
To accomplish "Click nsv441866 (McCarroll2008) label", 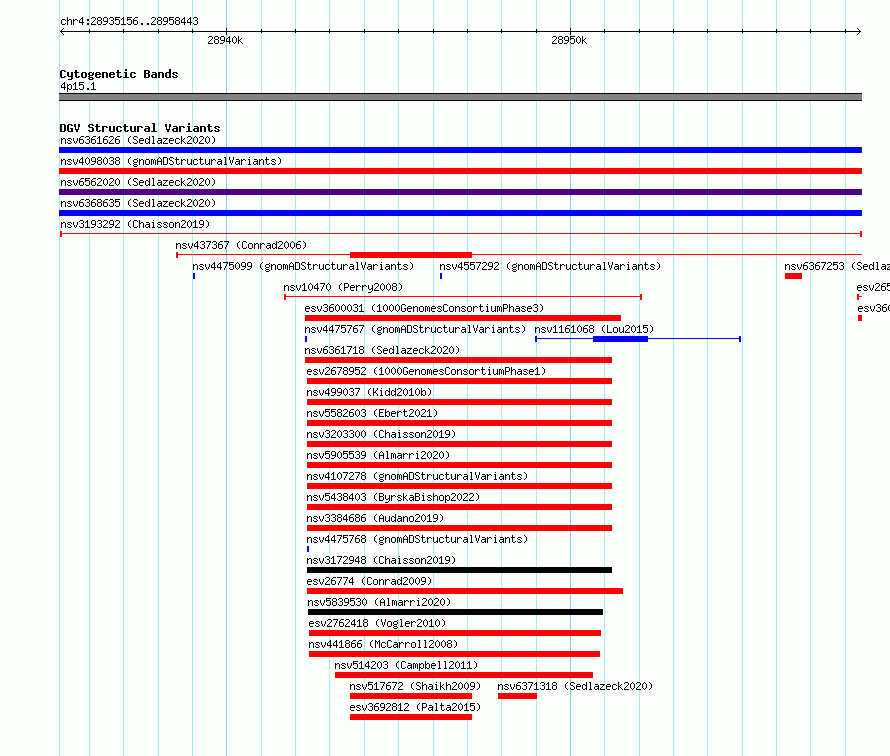I will (x=383, y=644).
